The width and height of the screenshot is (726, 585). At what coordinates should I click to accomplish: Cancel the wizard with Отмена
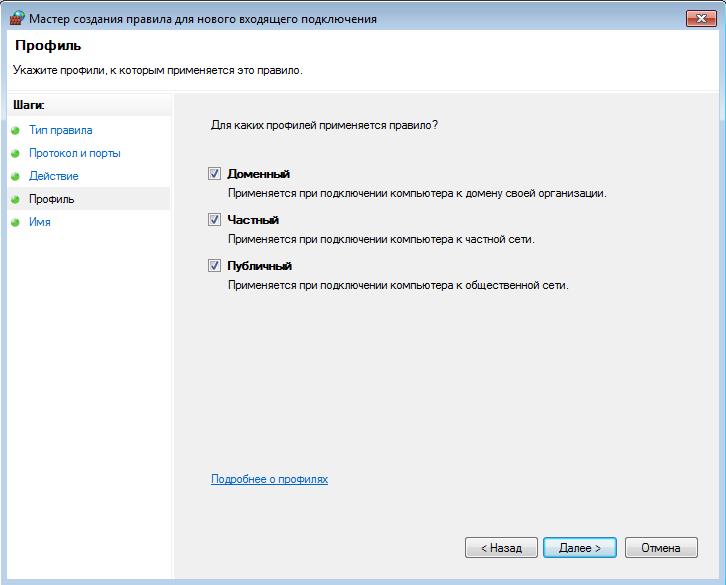click(661, 547)
